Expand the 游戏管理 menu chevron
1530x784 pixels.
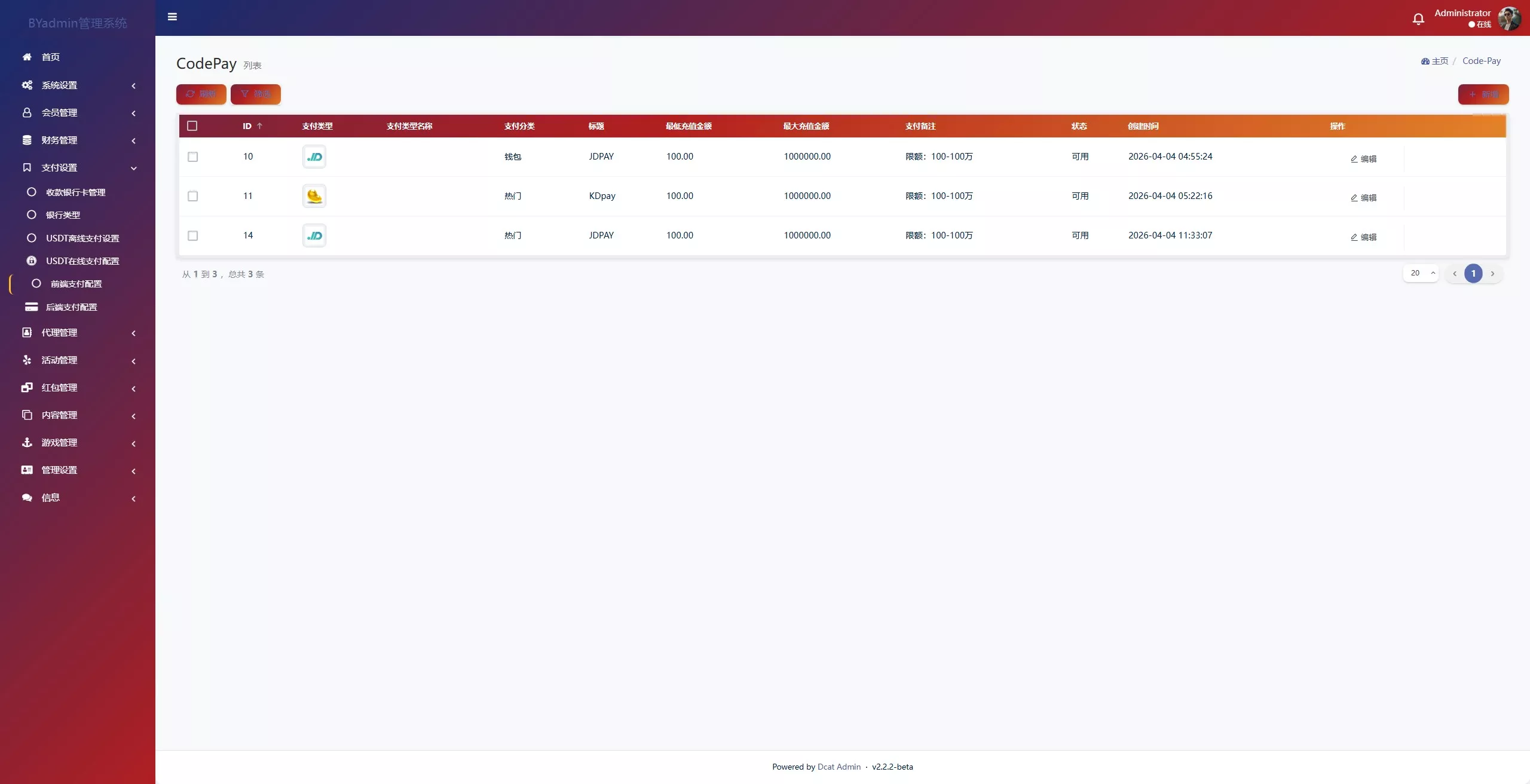click(134, 443)
